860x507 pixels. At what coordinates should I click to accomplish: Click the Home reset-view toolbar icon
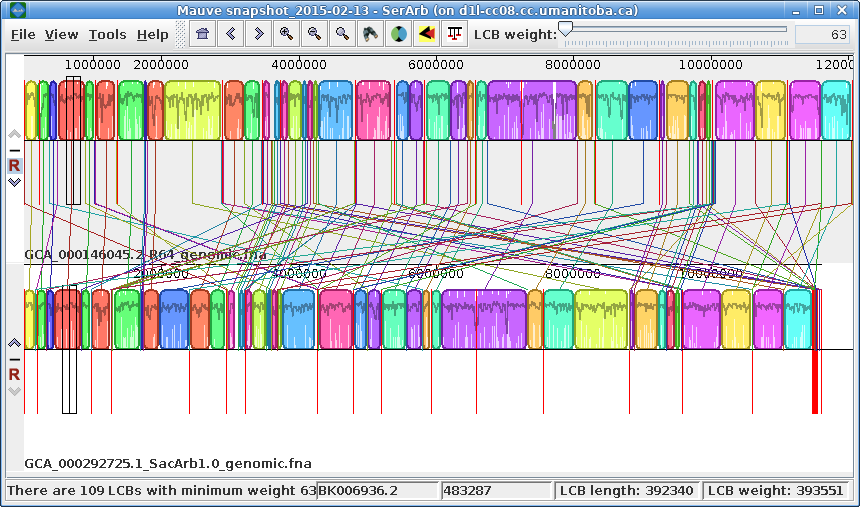pos(203,34)
